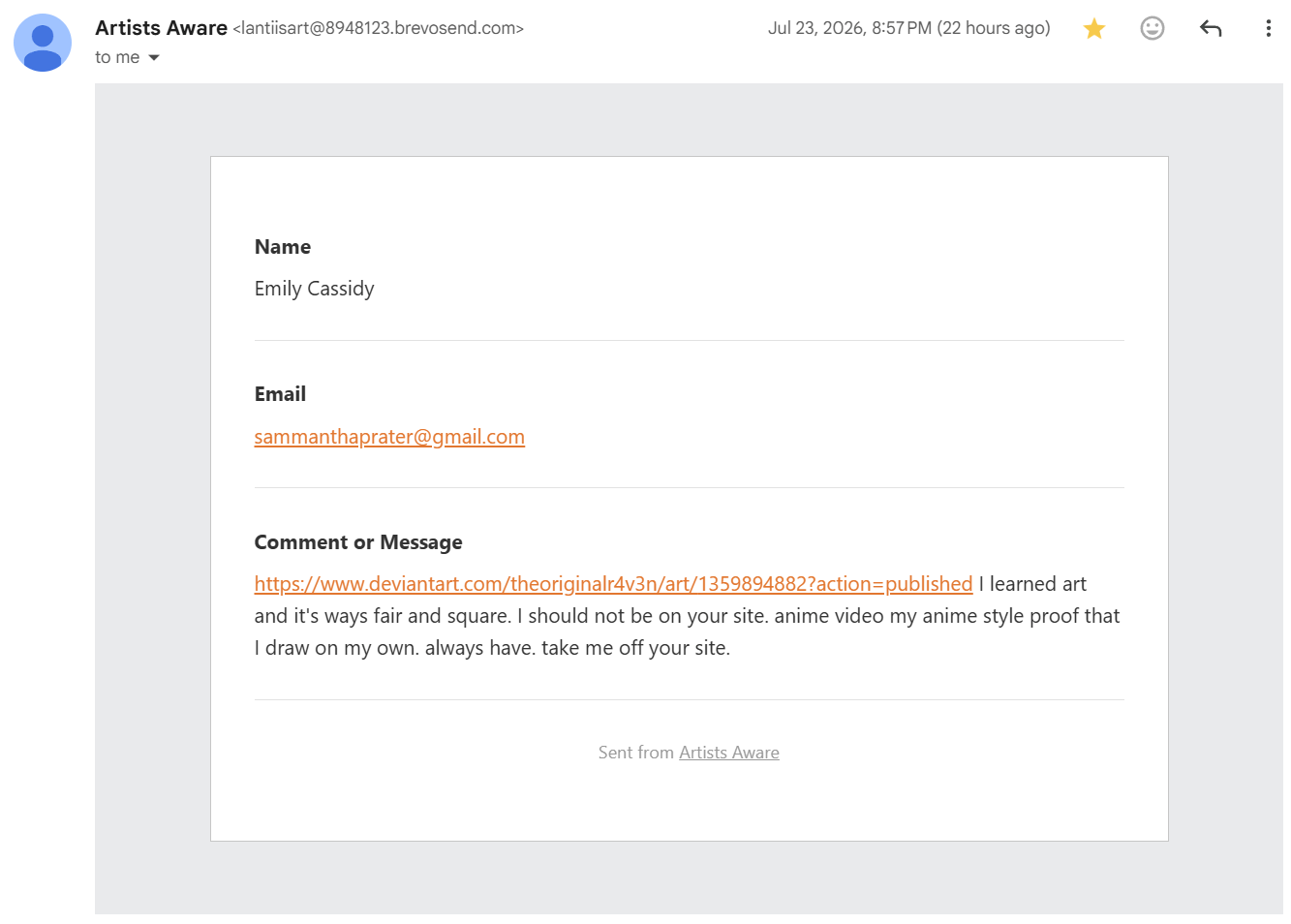Open the three-dot More options menu
Viewport: 1291px width, 924px height.
click(x=1268, y=28)
